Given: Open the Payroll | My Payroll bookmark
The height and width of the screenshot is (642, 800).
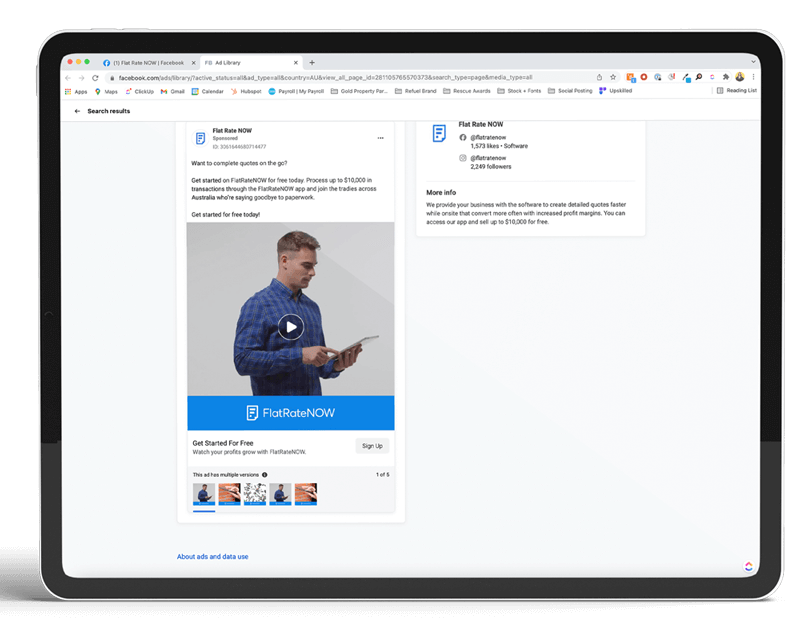Looking at the screenshot, I should coord(296,91).
